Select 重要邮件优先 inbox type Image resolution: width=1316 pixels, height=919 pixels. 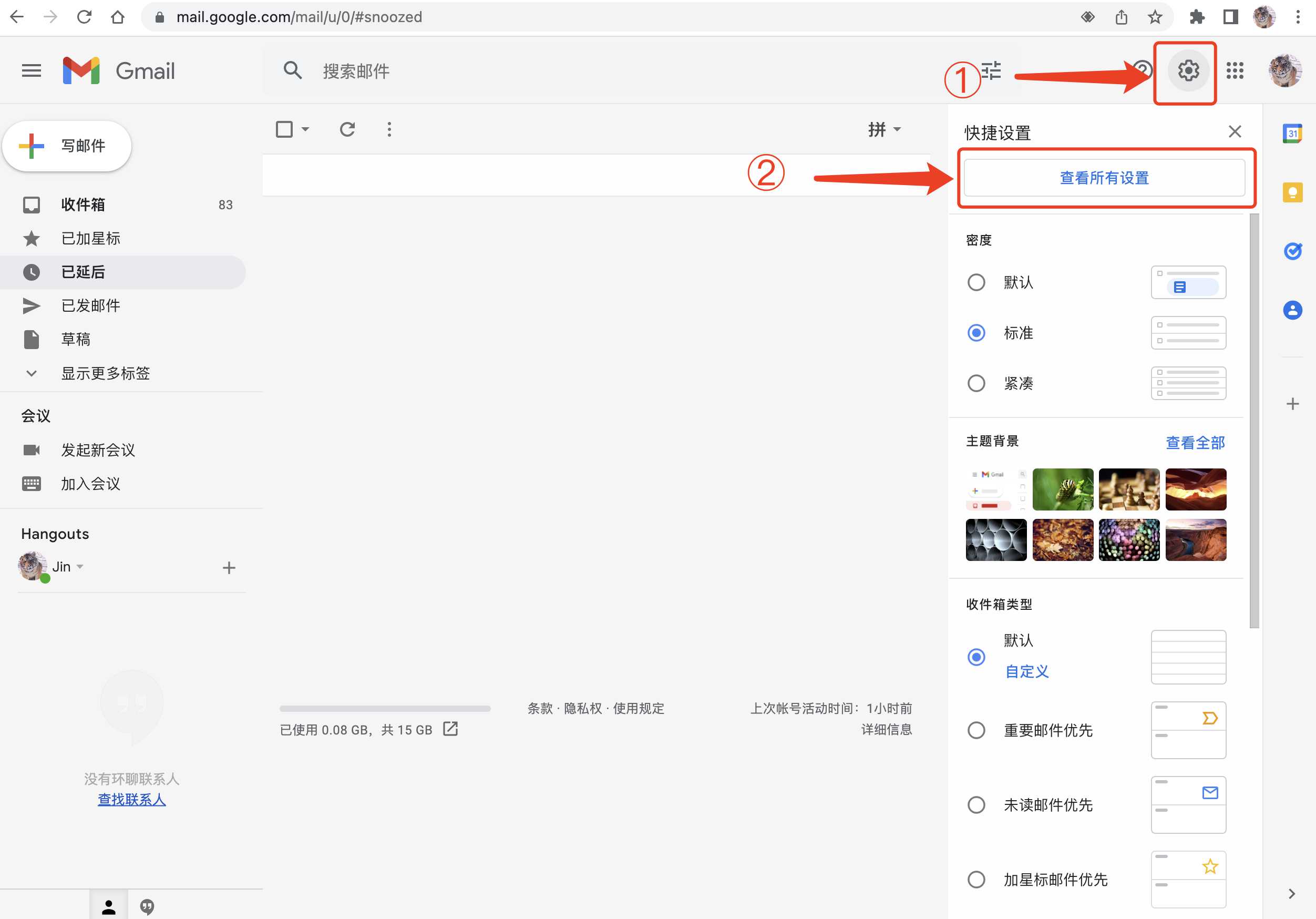coord(976,730)
